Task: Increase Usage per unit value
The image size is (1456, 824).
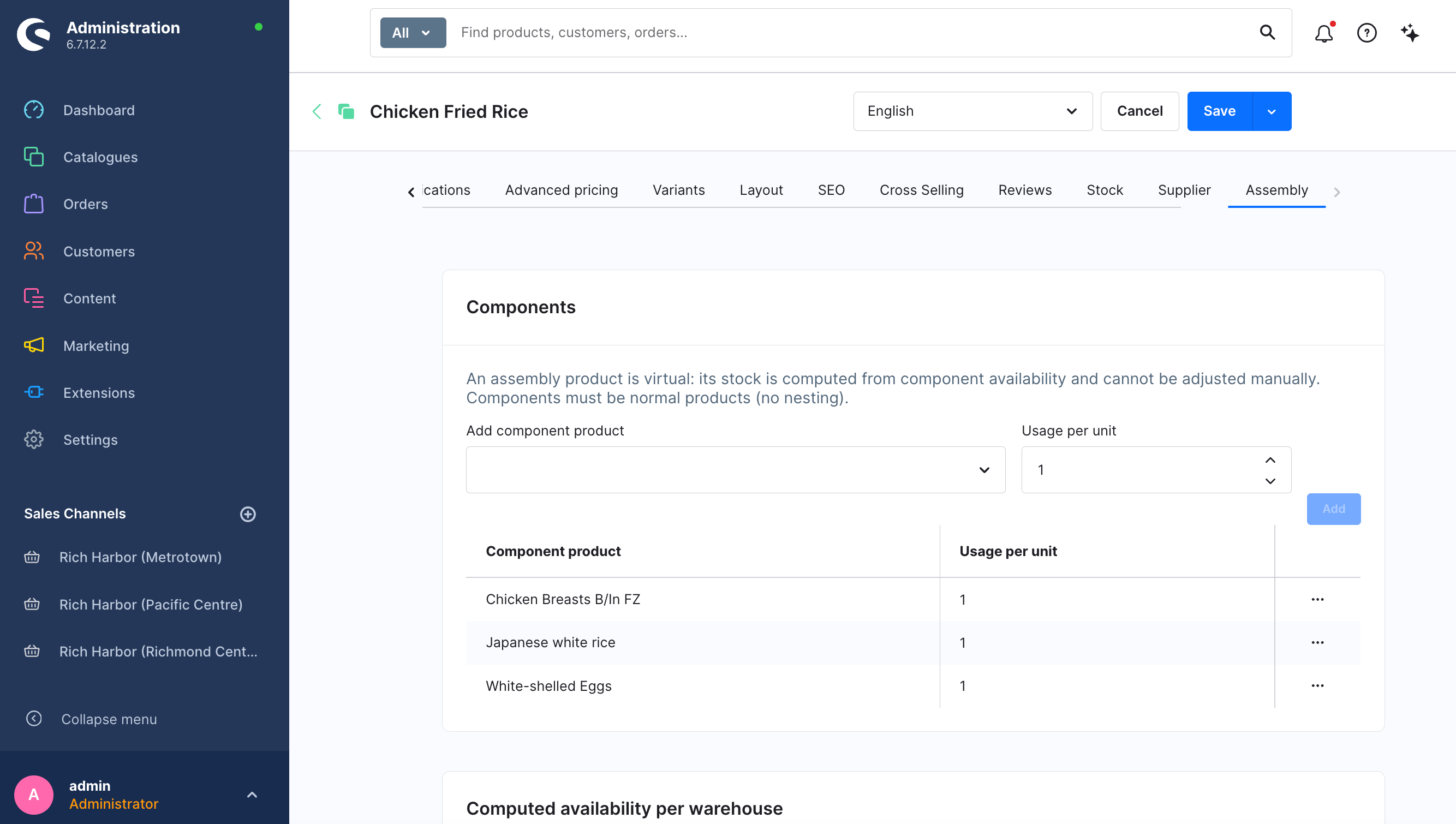Action: coord(1270,460)
